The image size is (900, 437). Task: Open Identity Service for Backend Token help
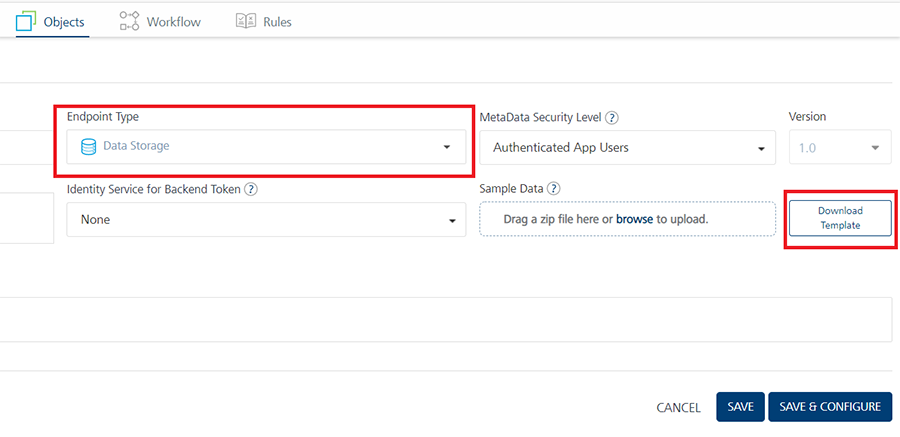(x=251, y=188)
